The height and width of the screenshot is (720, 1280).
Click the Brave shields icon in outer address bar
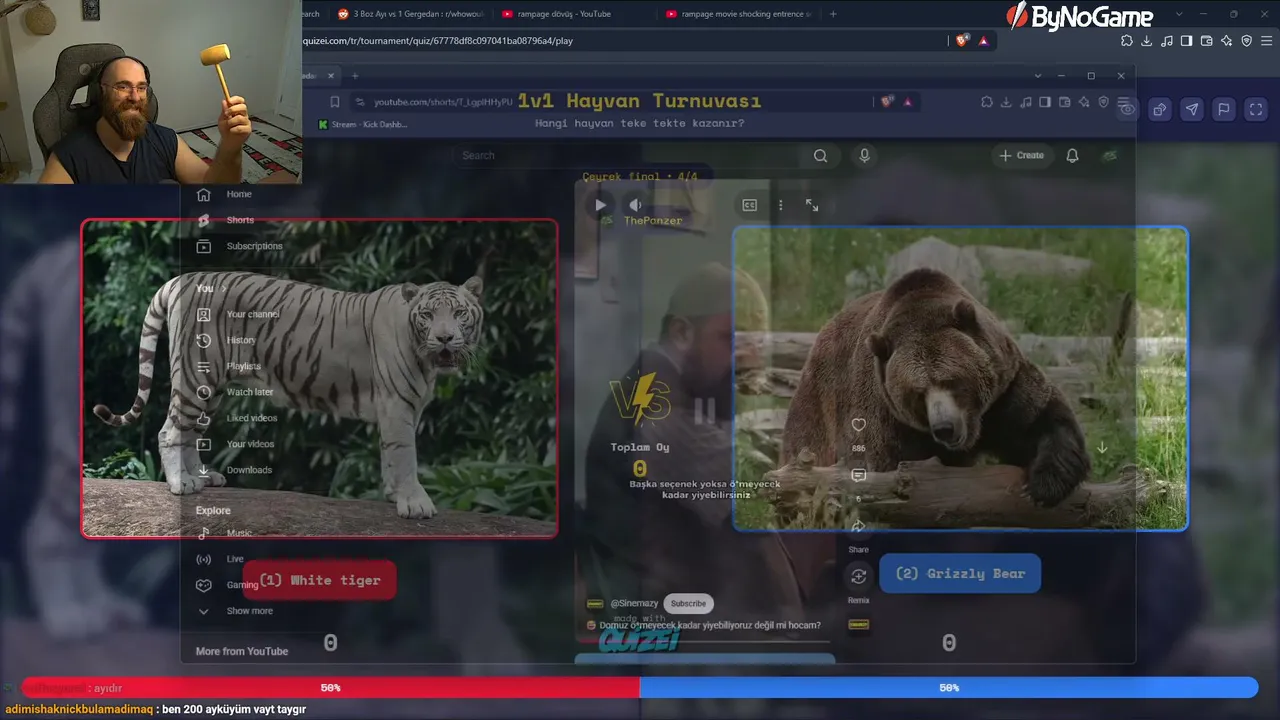962,41
